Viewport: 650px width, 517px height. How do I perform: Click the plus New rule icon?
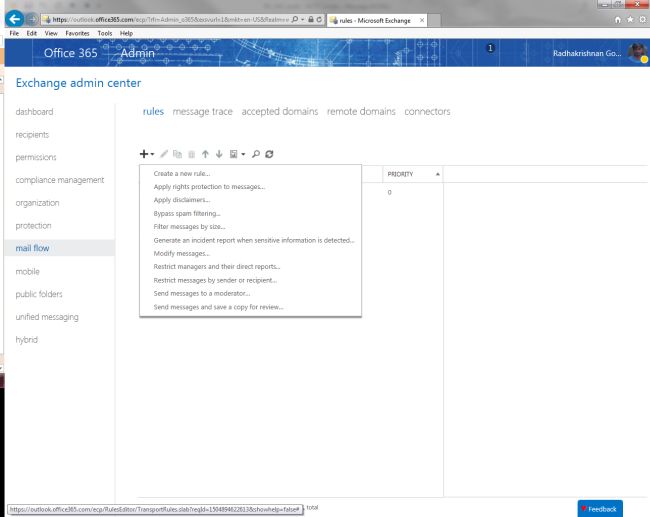[144, 154]
